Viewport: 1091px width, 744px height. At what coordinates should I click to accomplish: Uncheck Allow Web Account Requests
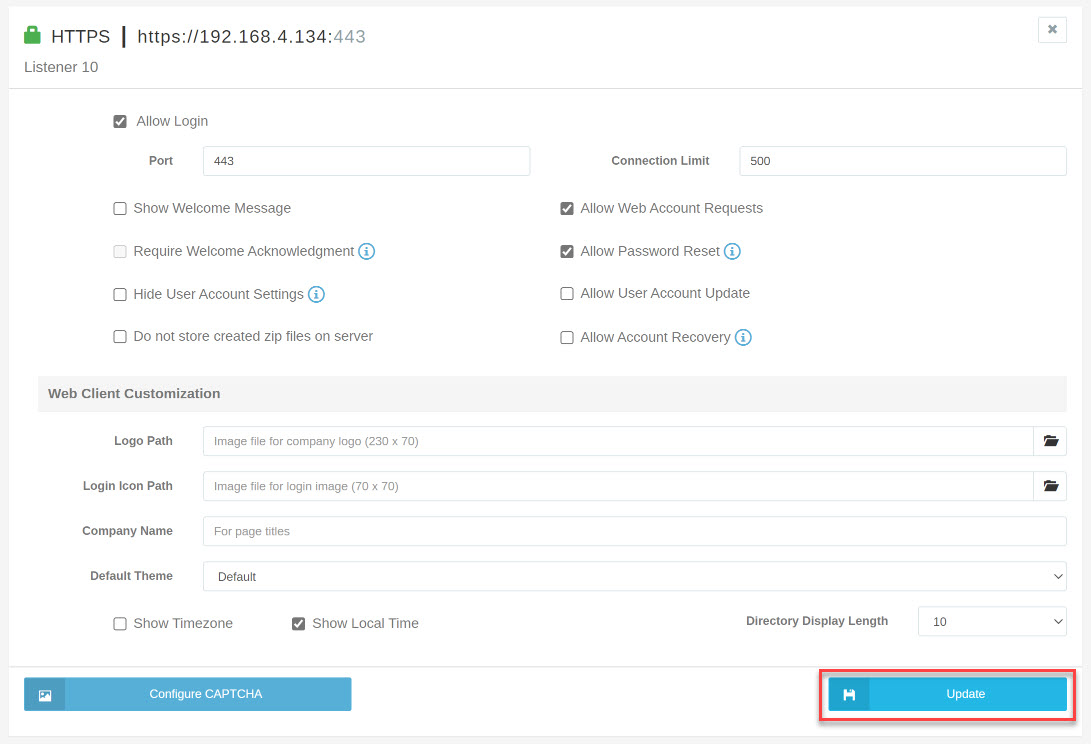pyautogui.click(x=567, y=209)
